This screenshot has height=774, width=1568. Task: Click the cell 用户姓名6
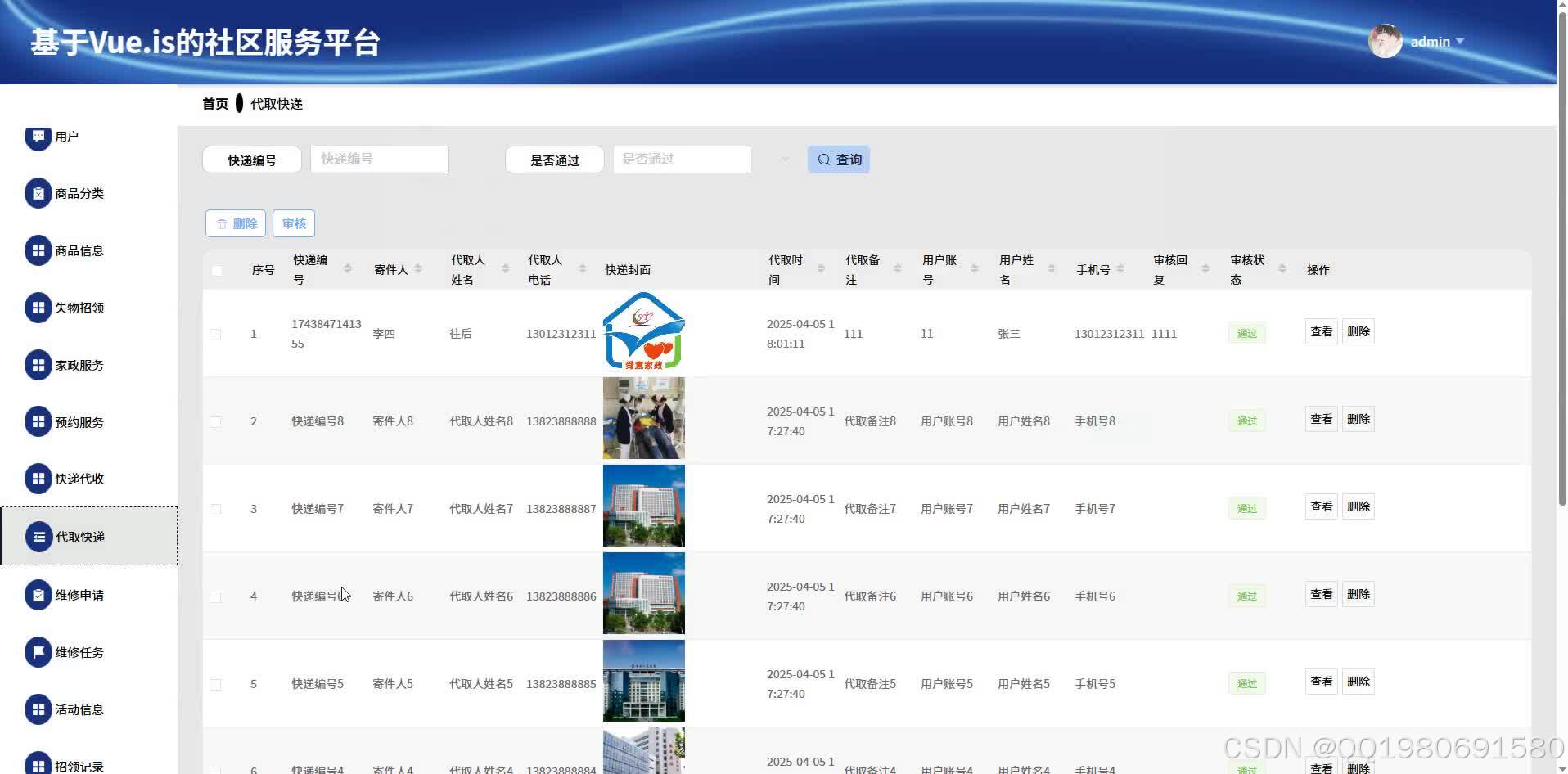click(1024, 596)
